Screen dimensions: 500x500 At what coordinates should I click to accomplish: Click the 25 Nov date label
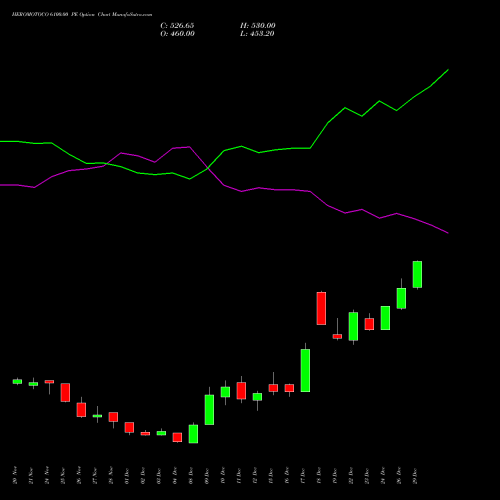point(63,475)
